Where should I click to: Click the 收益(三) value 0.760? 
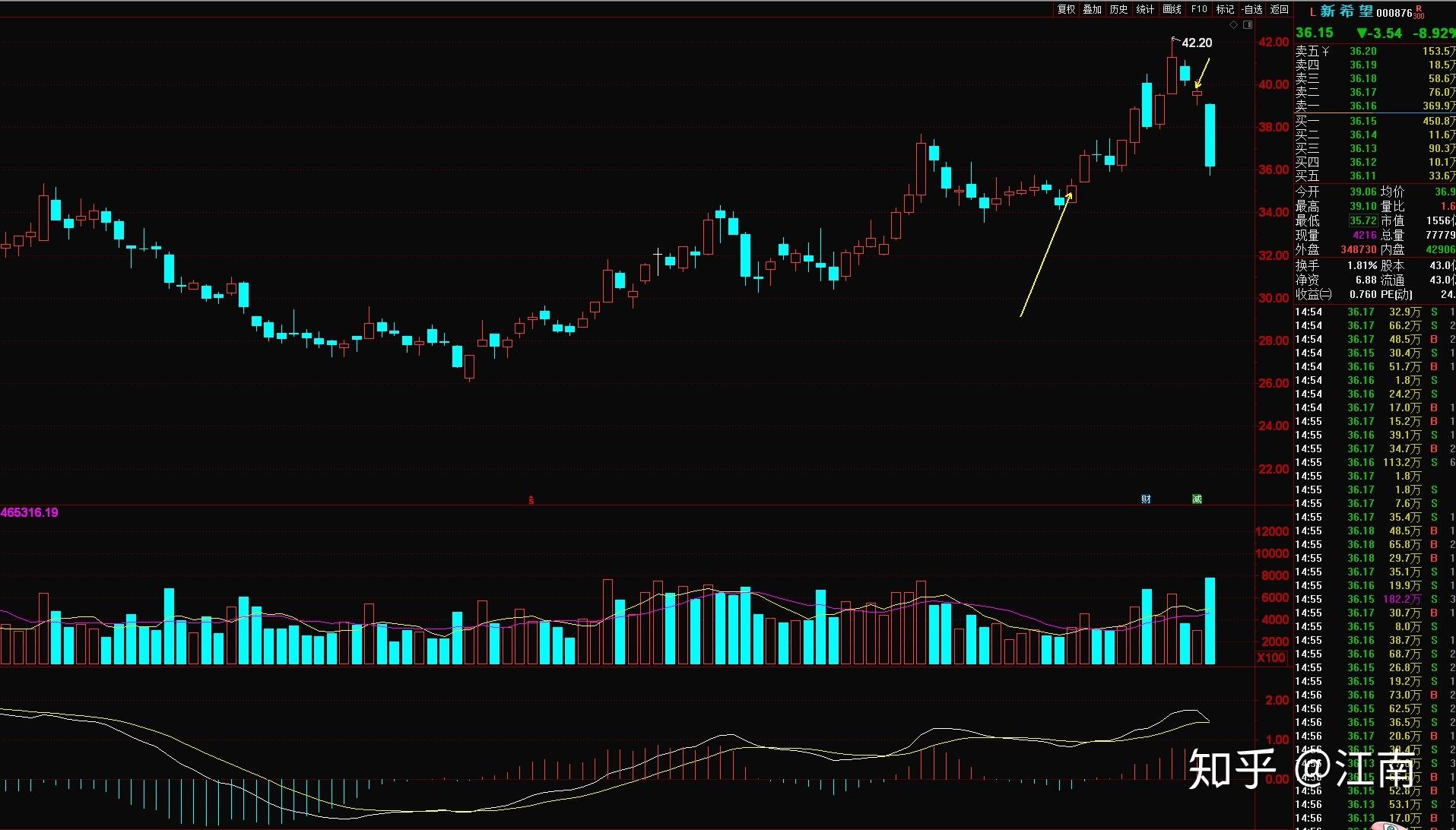point(1363,294)
